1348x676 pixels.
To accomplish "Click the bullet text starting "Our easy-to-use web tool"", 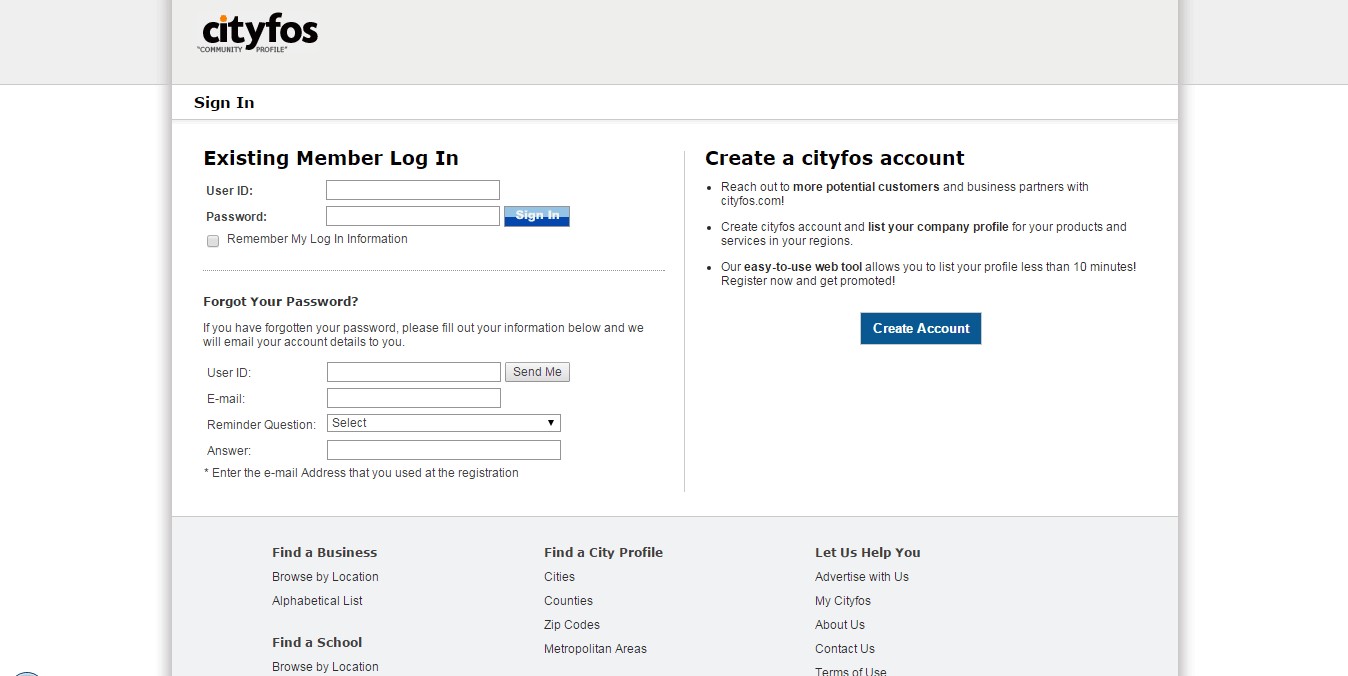I will click(928, 274).
